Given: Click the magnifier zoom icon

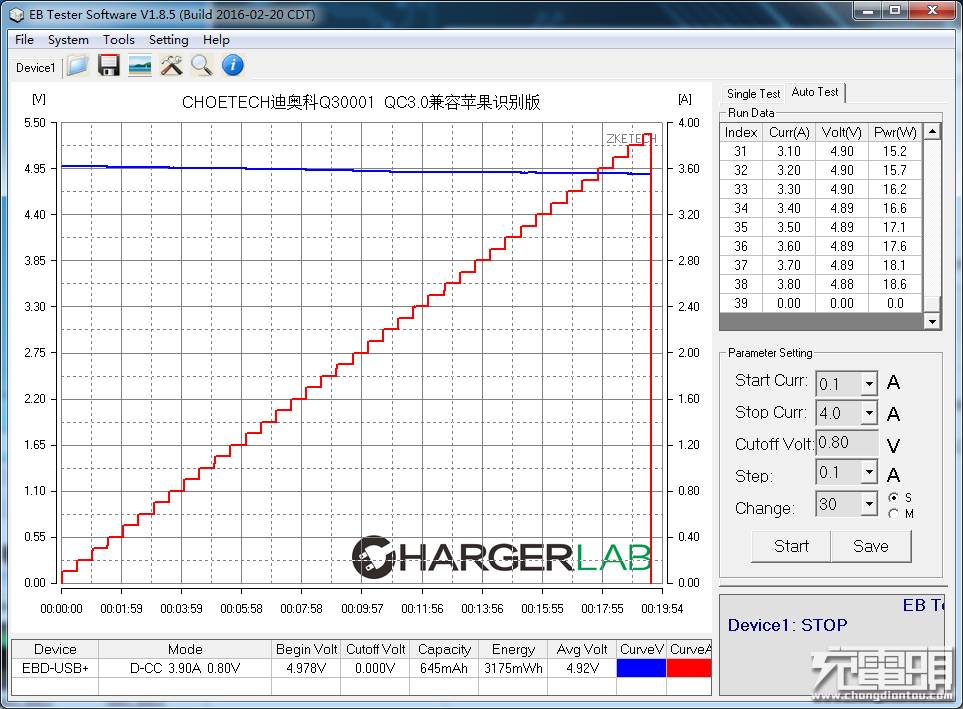Looking at the screenshot, I should point(201,65).
